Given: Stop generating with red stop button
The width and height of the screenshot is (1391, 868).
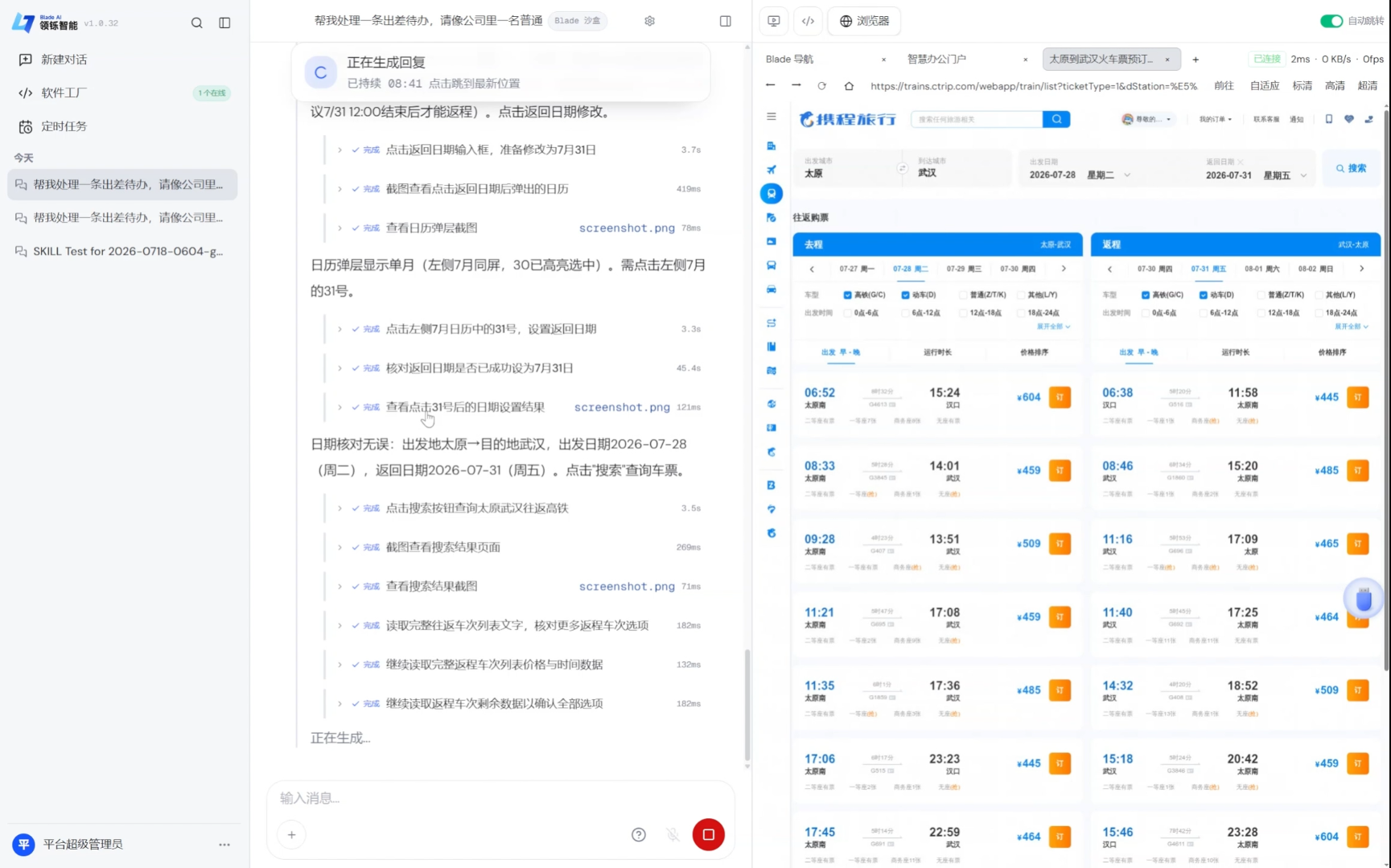Looking at the screenshot, I should (x=708, y=834).
